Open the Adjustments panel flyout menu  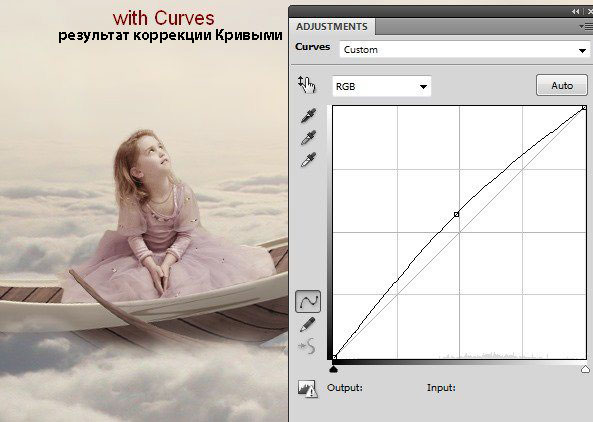click(586, 26)
